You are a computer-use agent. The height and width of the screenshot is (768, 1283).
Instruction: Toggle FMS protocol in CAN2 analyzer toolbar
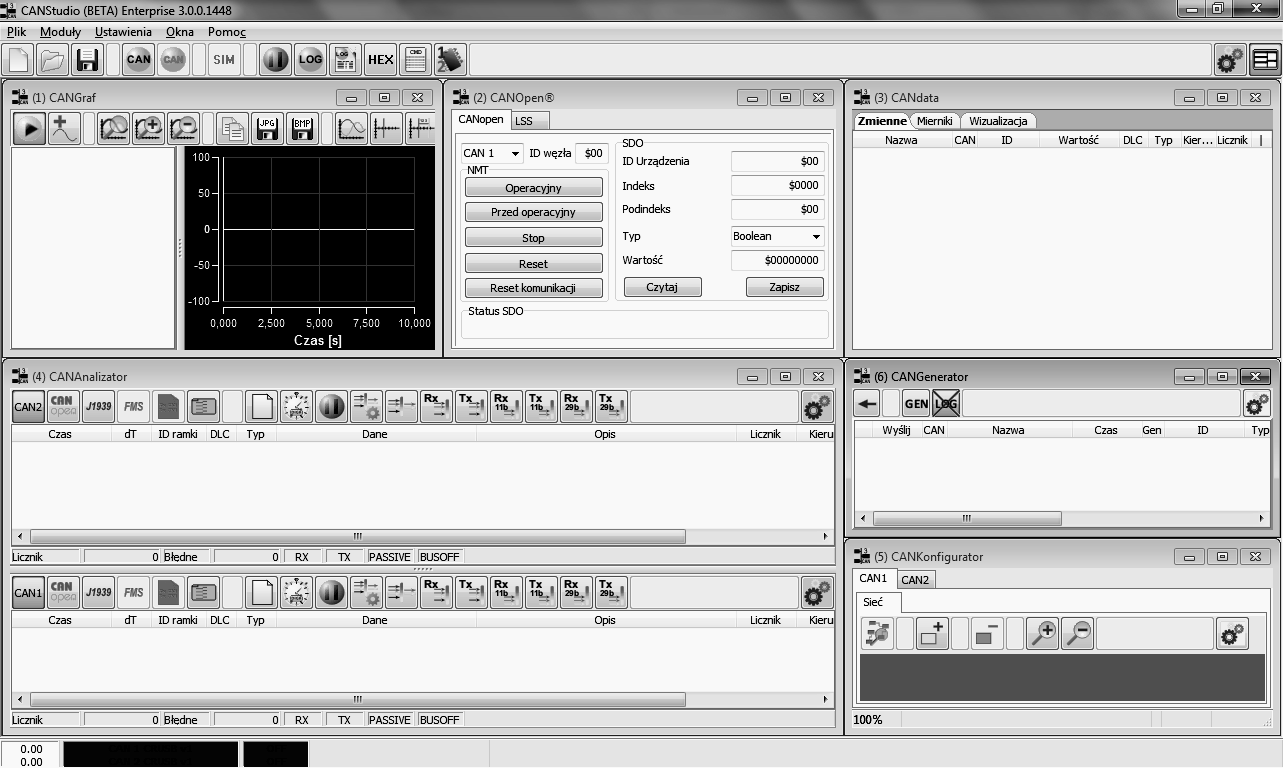point(133,406)
